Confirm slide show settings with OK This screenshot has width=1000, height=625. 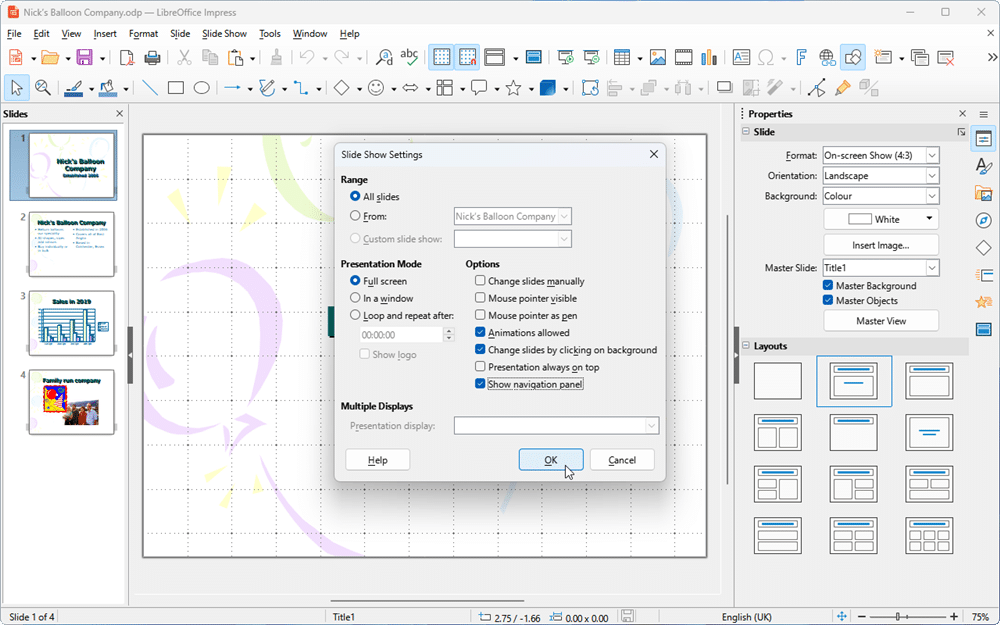tap(551, 459)
